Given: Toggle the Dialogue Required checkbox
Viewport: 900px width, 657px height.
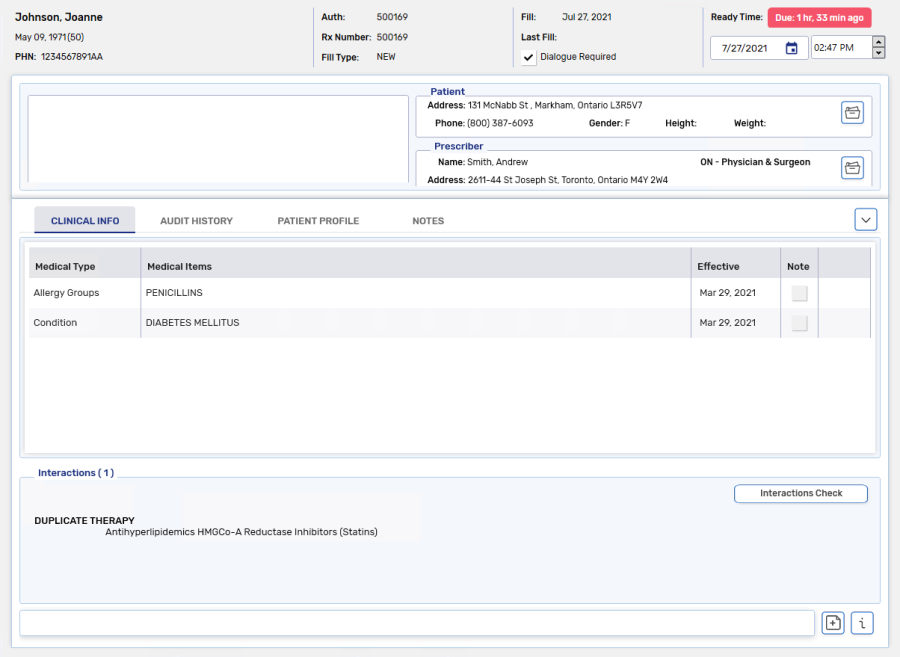Looking at the screenshot, I should (x=530, y=57).
